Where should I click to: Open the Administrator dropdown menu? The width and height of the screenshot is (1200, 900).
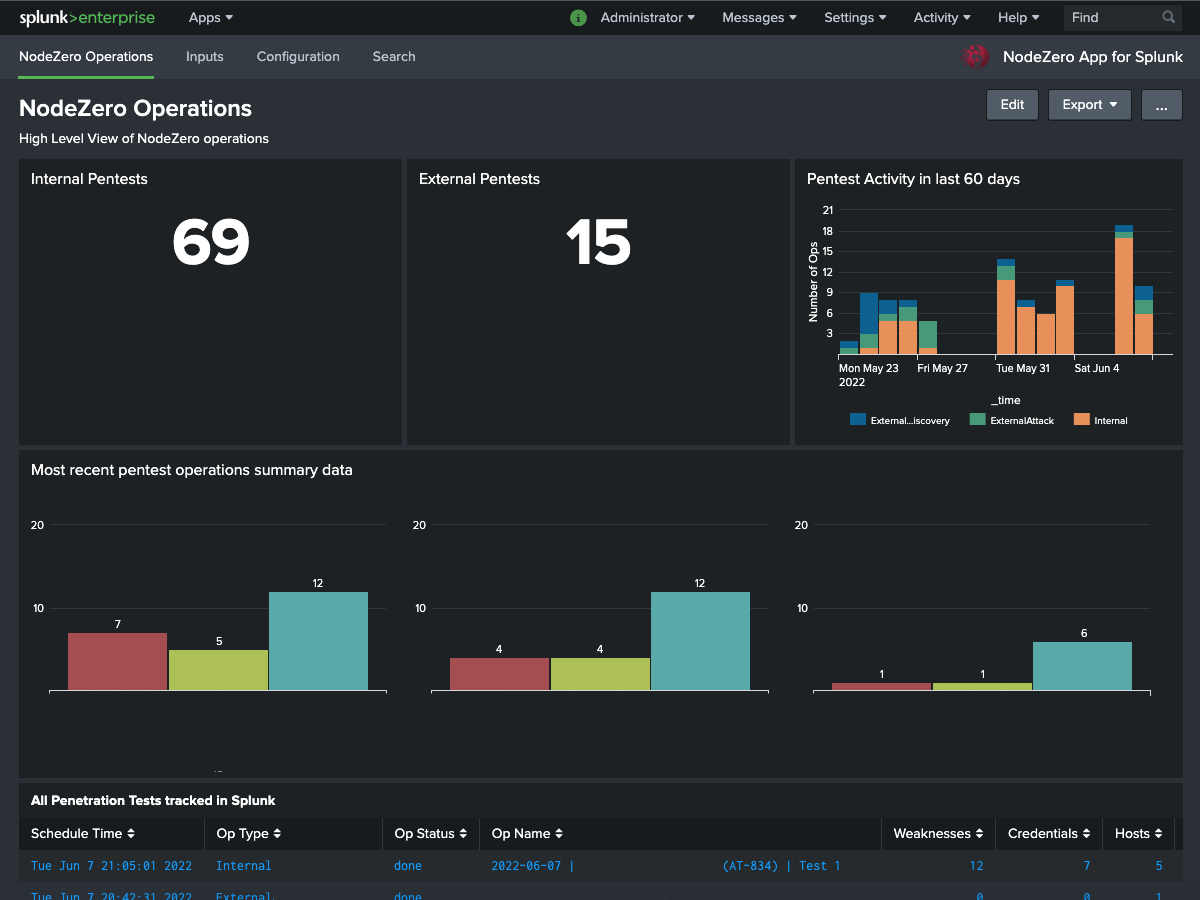coord(648,17)
